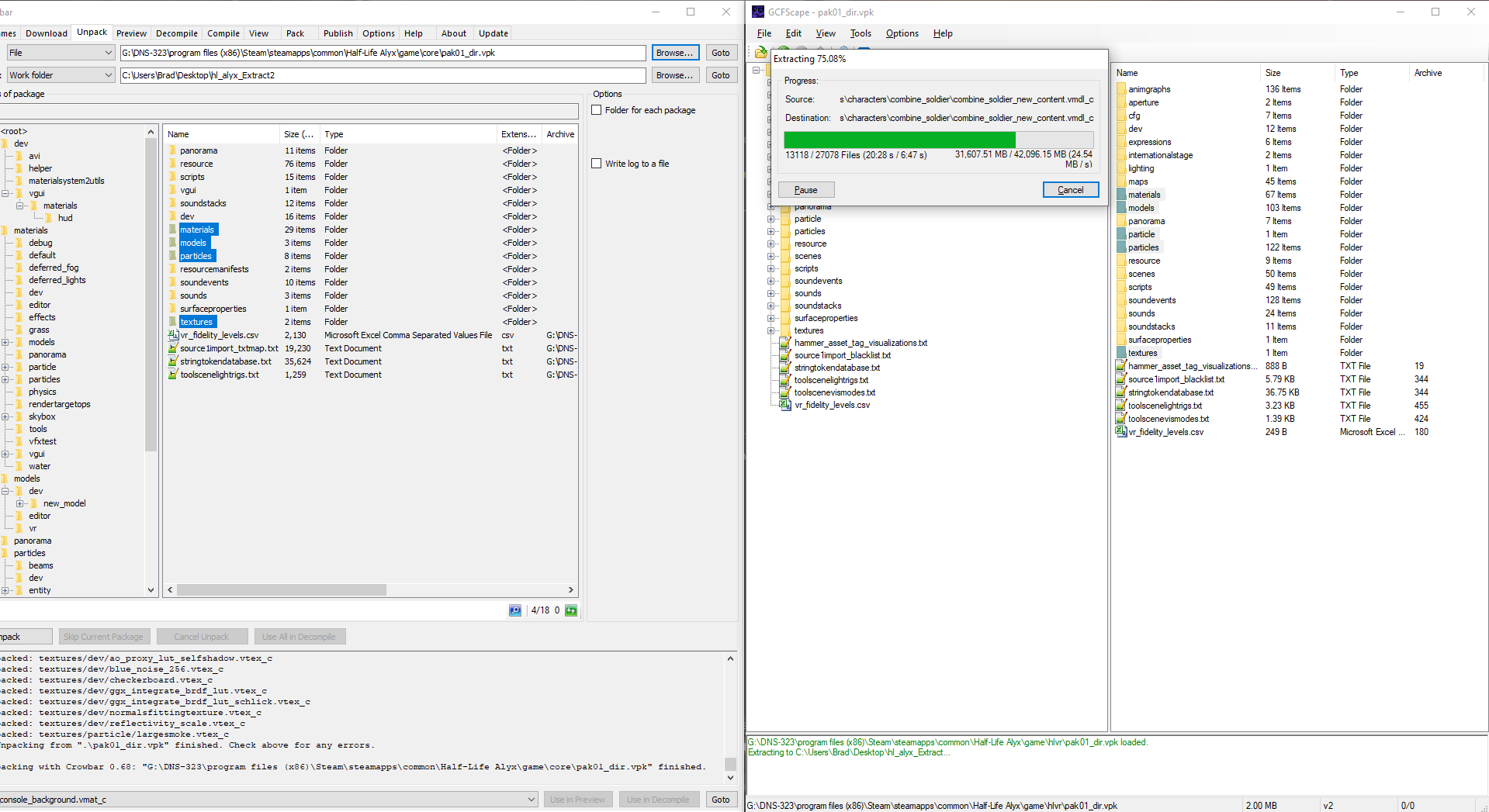
Task: Select the 'deferred_lights' folder in Crowbar's tree
Action: pyautogui.click(x=57, y=280)
